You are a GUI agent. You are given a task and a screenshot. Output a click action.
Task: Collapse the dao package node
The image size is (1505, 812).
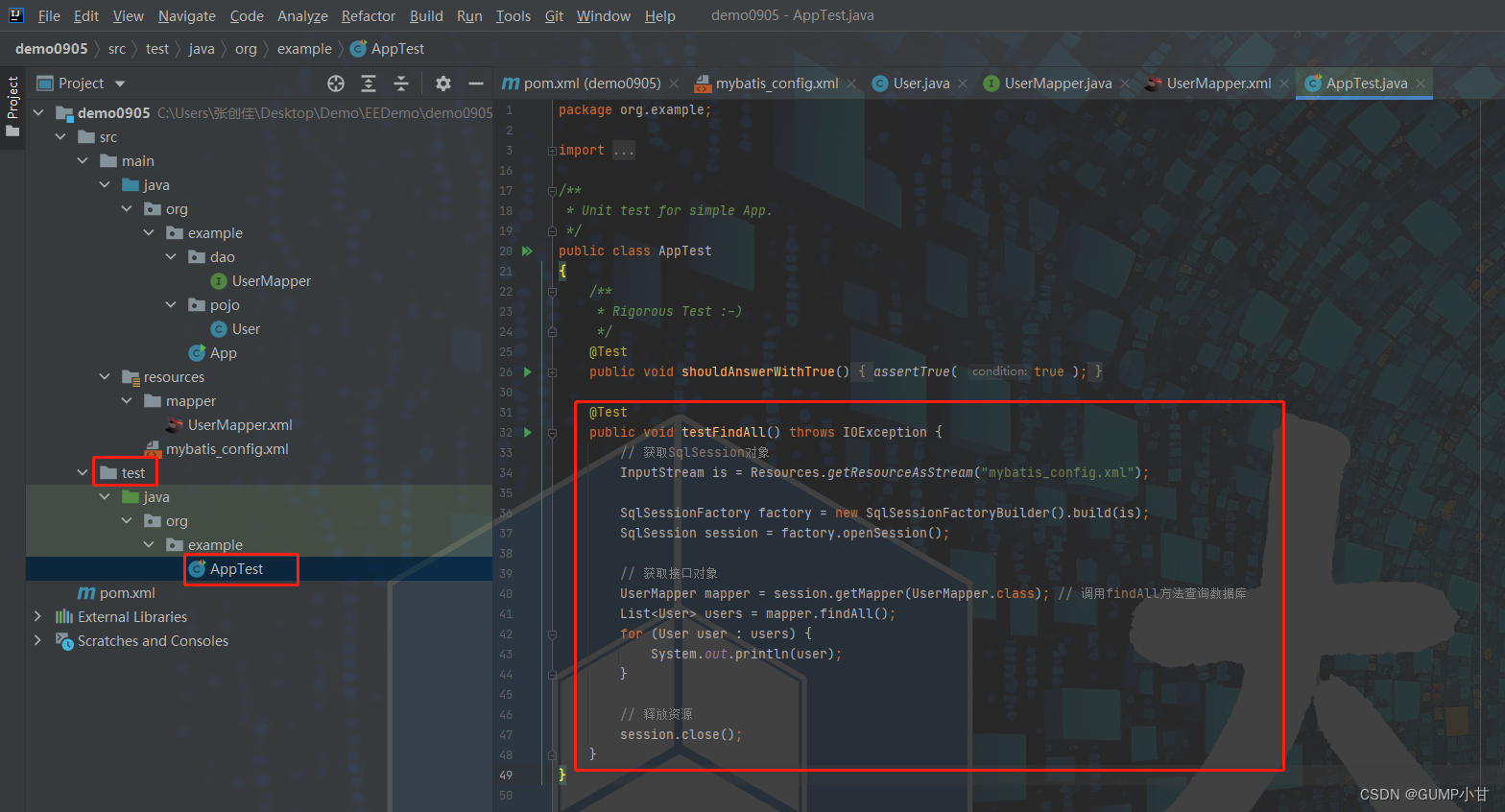[x=171, y=257]
